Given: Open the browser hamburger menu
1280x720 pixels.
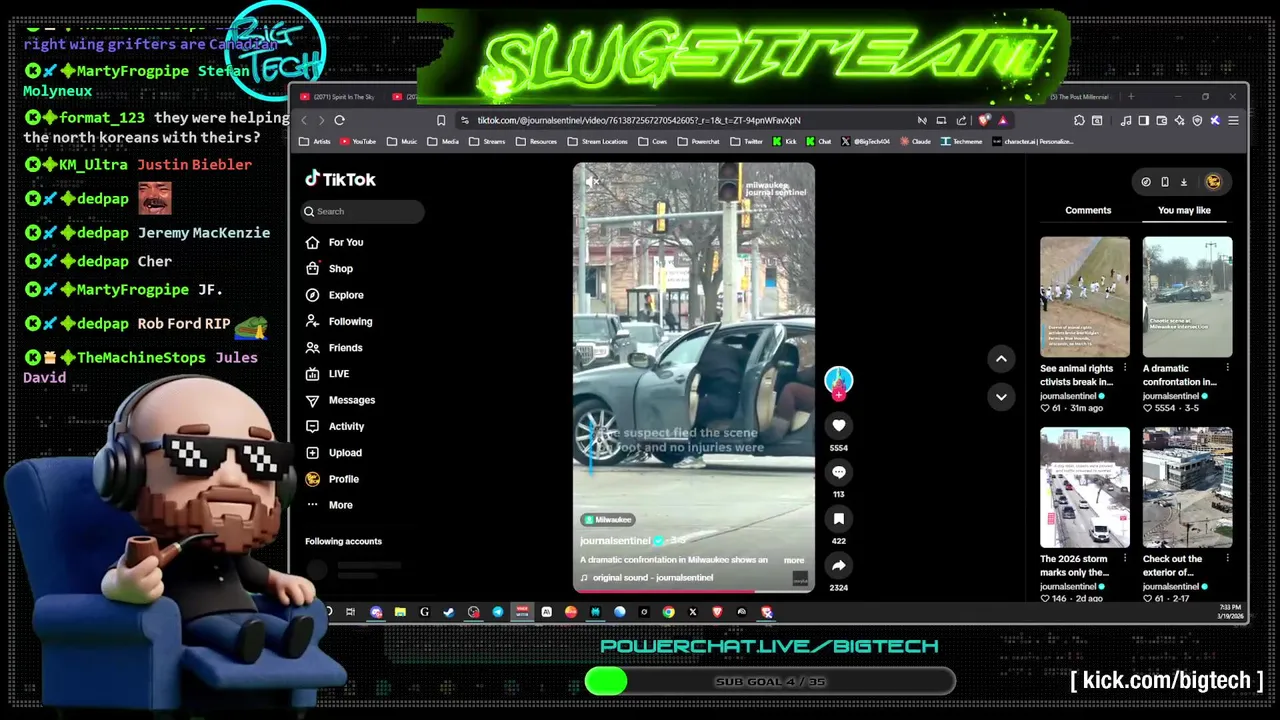Looking at the screenshot, I should click(1233, 120).
